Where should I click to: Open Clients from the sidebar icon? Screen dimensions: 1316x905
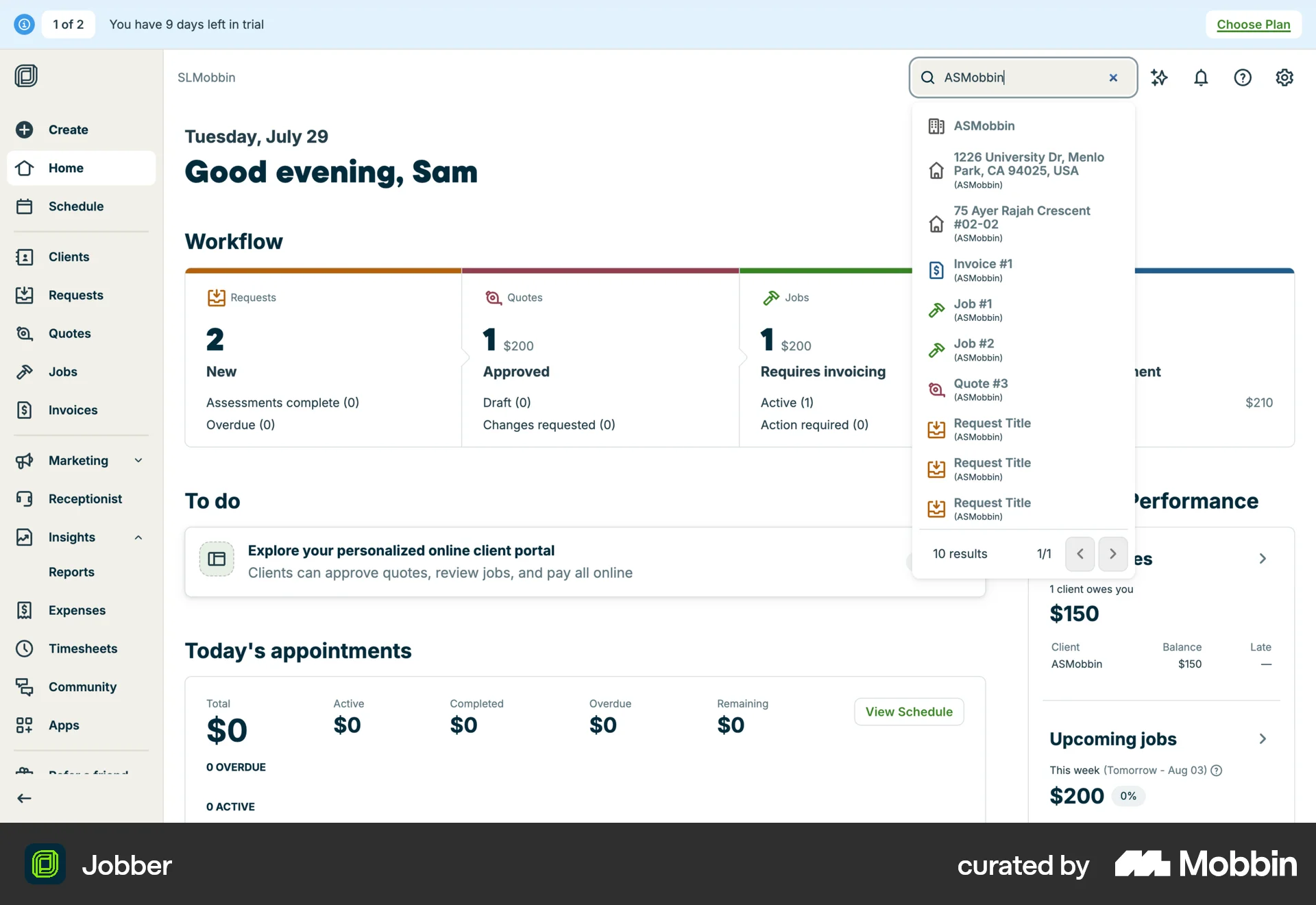pyautogui.click(x=25, y=256)
